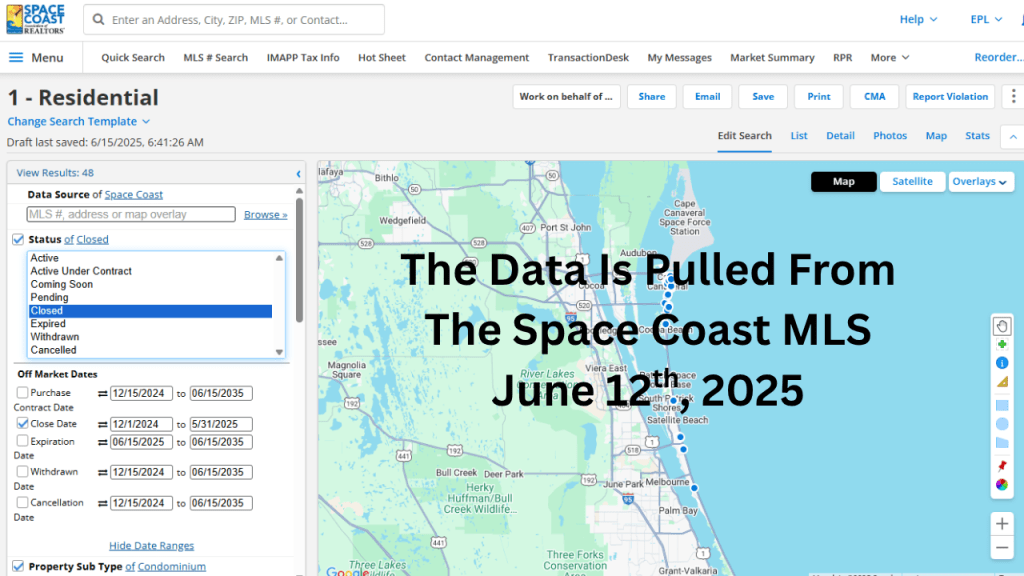Zoom in on the map with plus control
This screenshot has height=576, width=1024.
point(1002,523)
